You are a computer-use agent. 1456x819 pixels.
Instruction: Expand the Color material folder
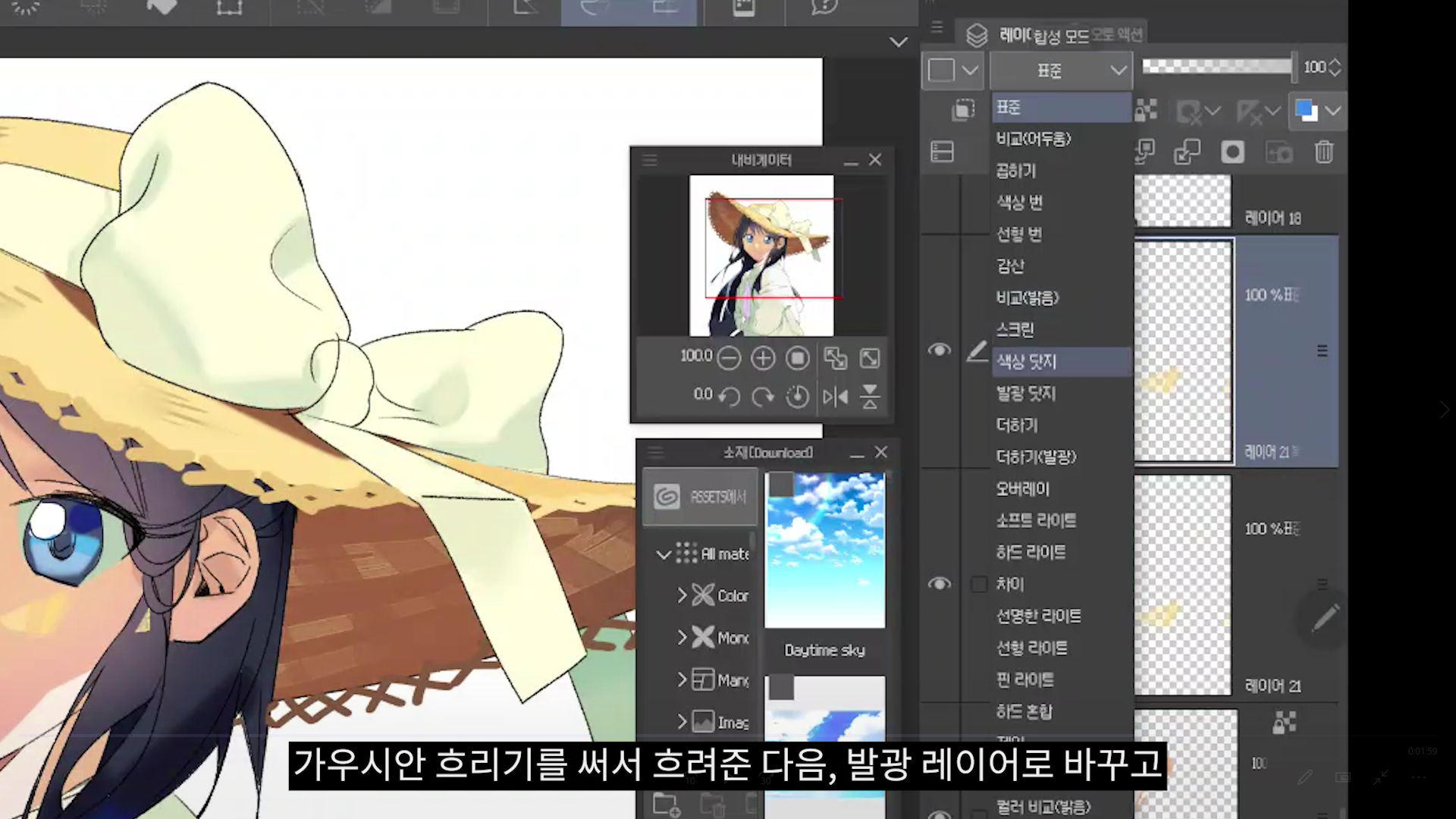[682, 595]
